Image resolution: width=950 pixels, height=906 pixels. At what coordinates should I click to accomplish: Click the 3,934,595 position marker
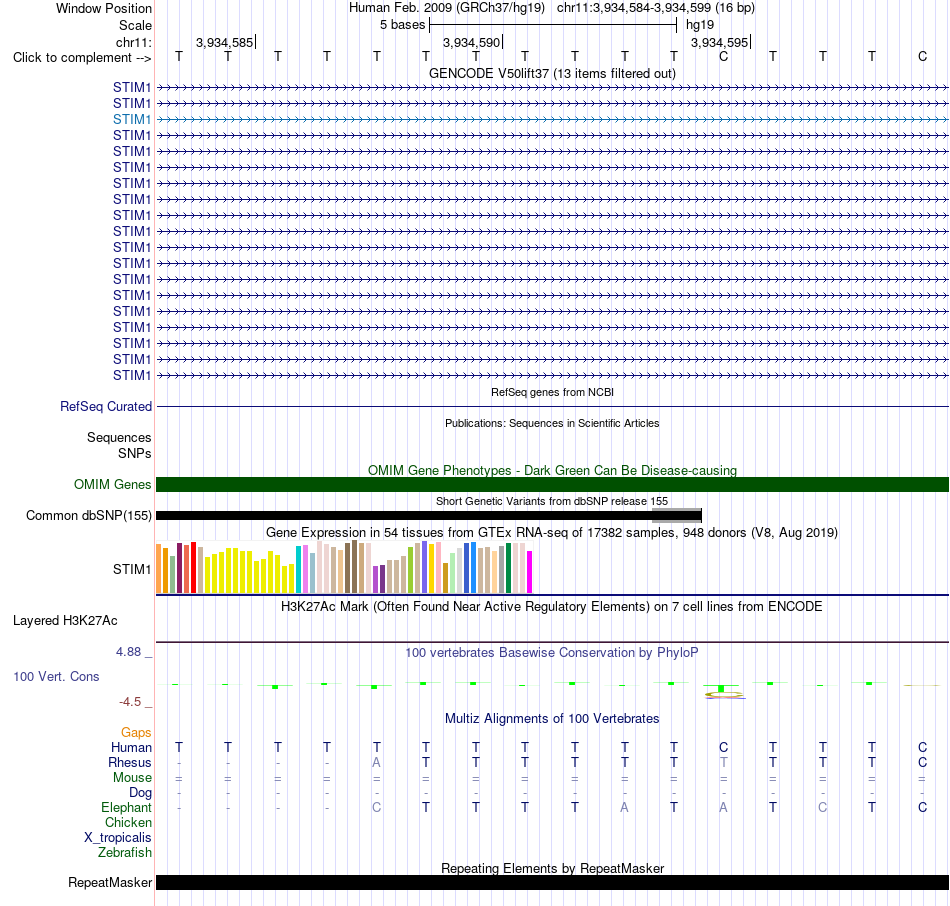tap(719, 42)
